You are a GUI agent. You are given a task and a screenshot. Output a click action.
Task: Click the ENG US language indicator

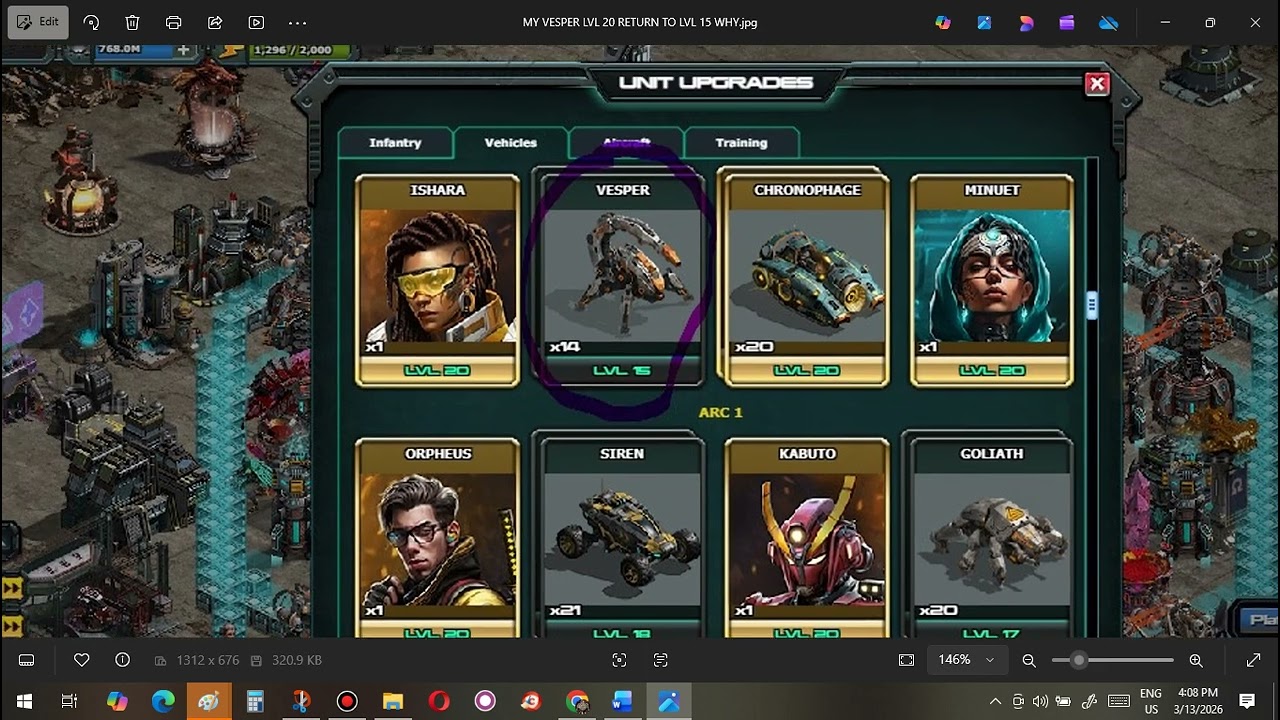(1151, 701)
